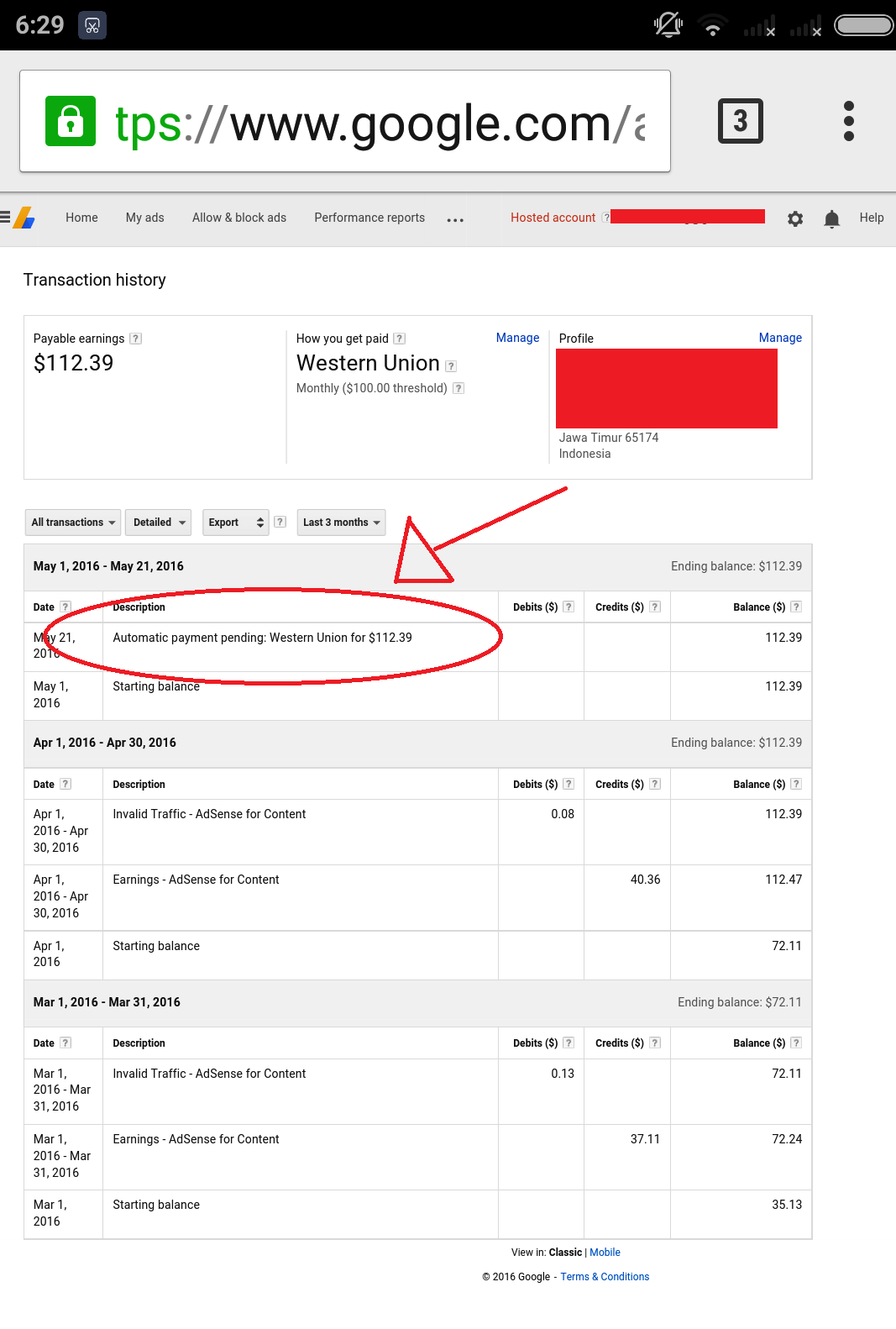The height and width of the screenshot is (1329, 896).
Task: Click the 0.08 debit value
Action: tap(563, 814)
